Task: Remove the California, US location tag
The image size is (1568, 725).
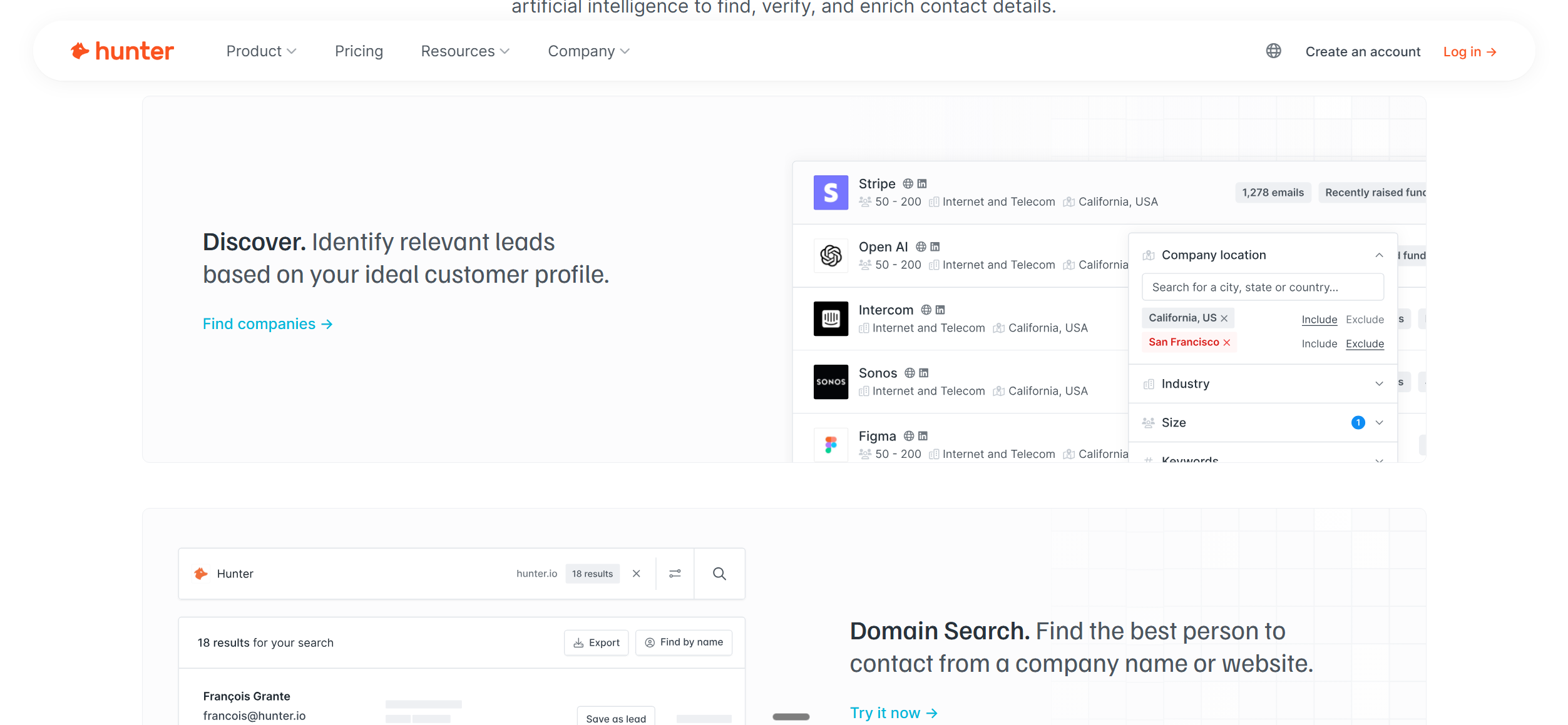Action: [1224, 318]
